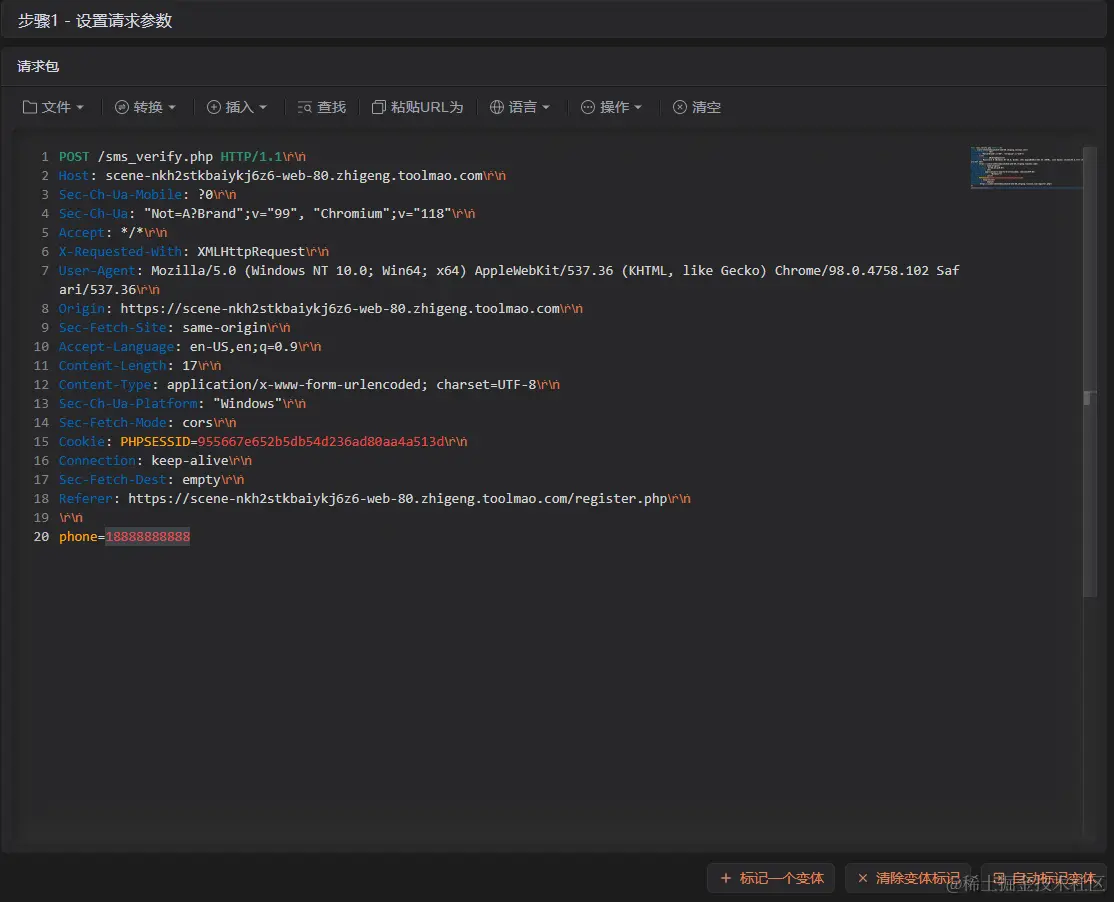Open the 文件 menu label

(56, 107)
